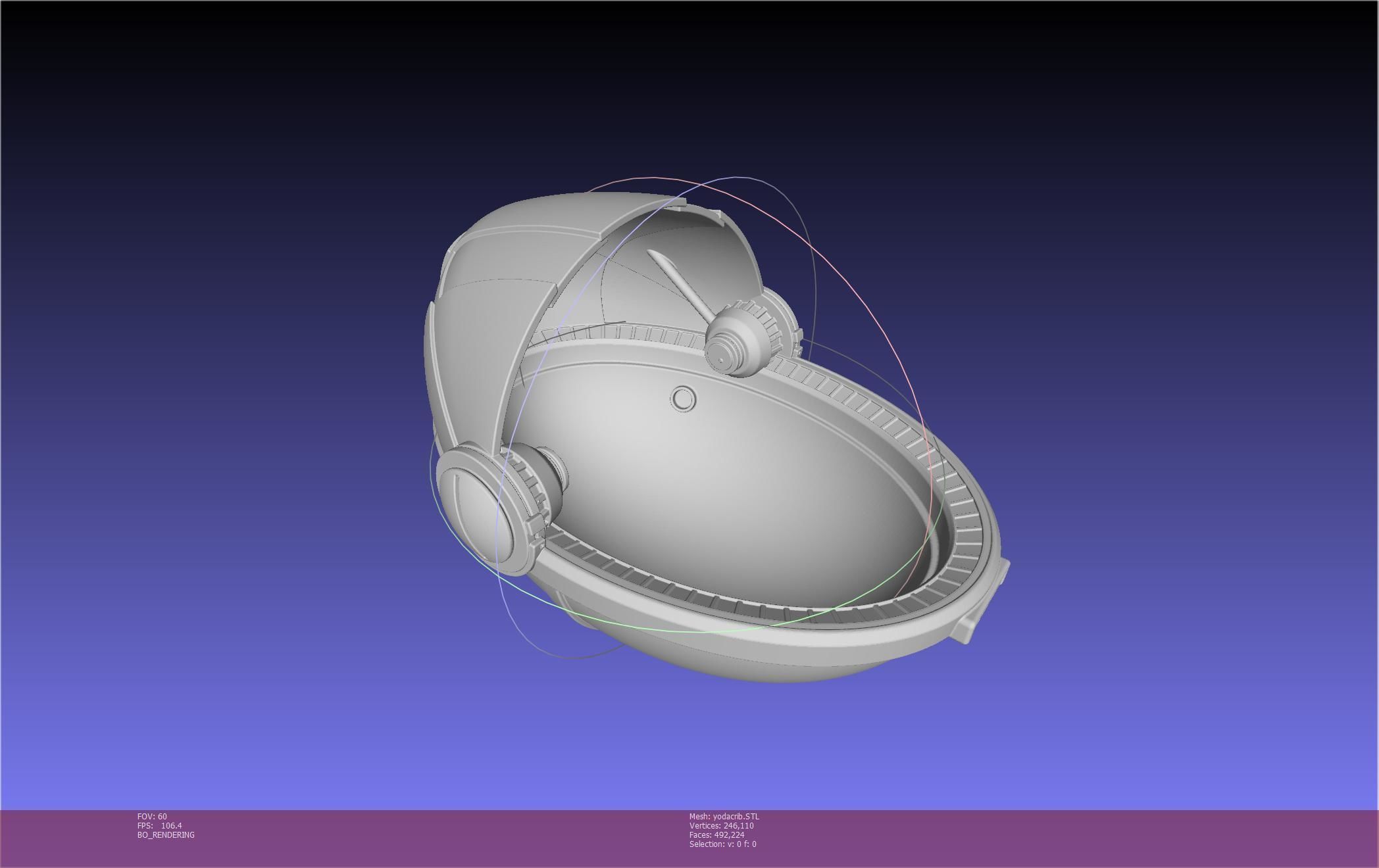Click the small round button inside crib bowl

683,398
